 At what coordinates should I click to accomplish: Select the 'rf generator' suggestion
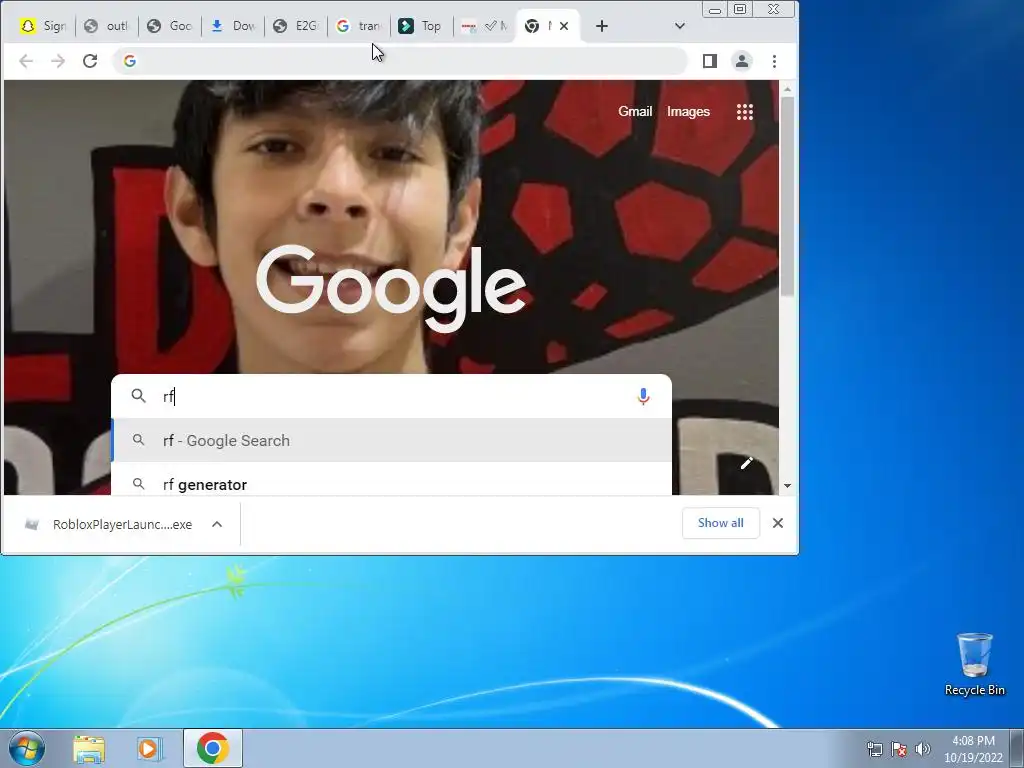click(392, 484)
